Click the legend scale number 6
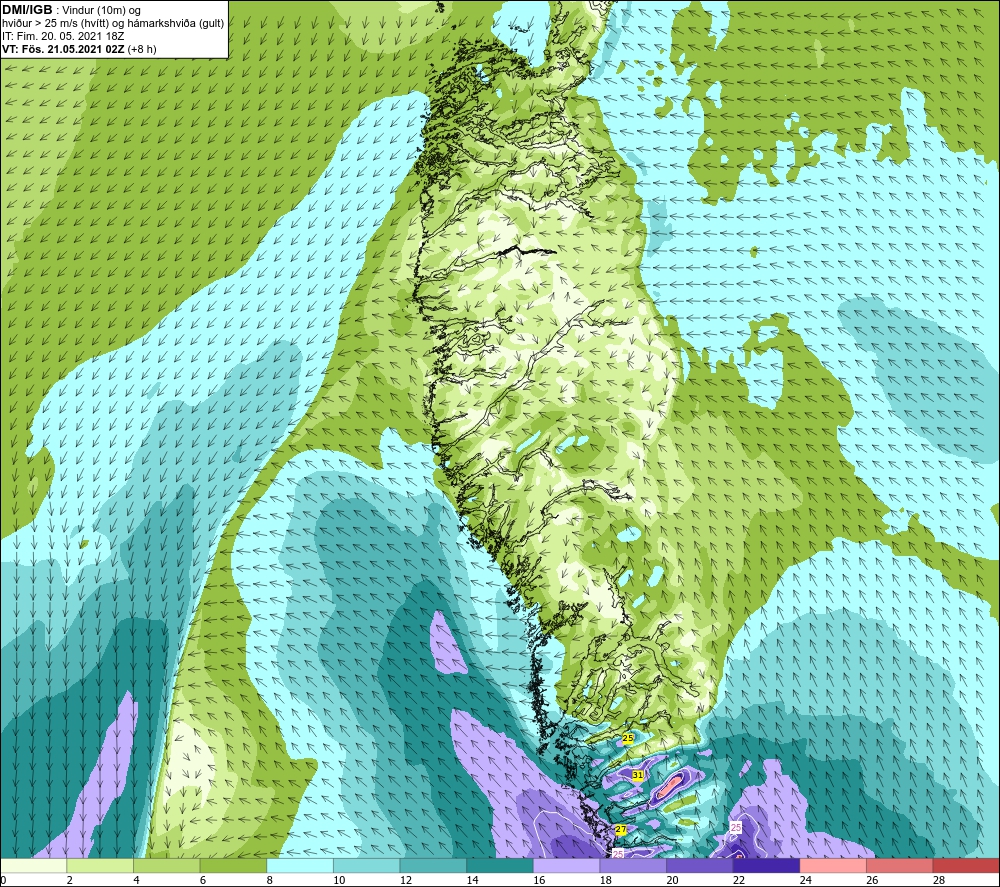The image size is (1000, 887). (203, 880)
